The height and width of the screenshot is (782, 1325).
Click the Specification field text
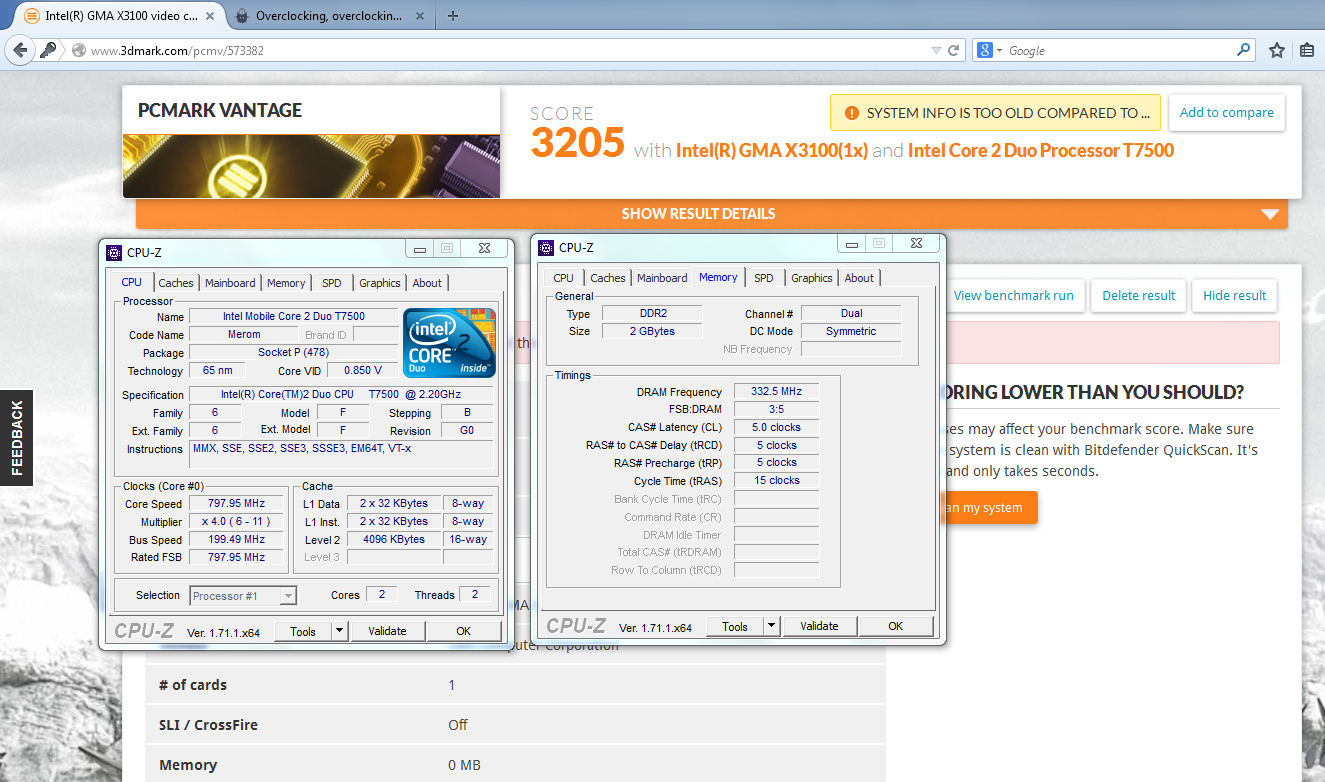point(341,395)
